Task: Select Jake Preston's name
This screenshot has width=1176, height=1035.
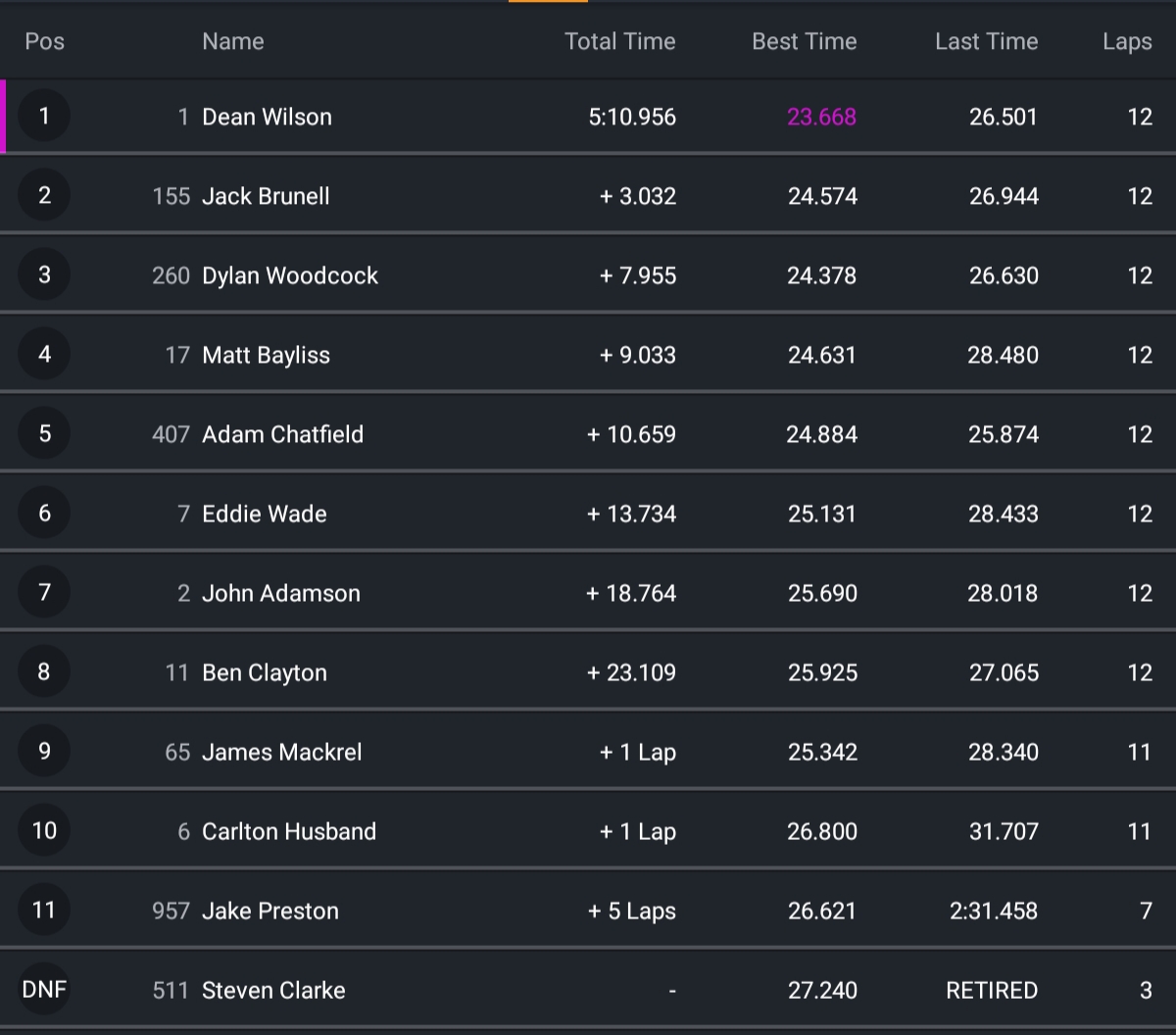Action: tap(269, 911)
